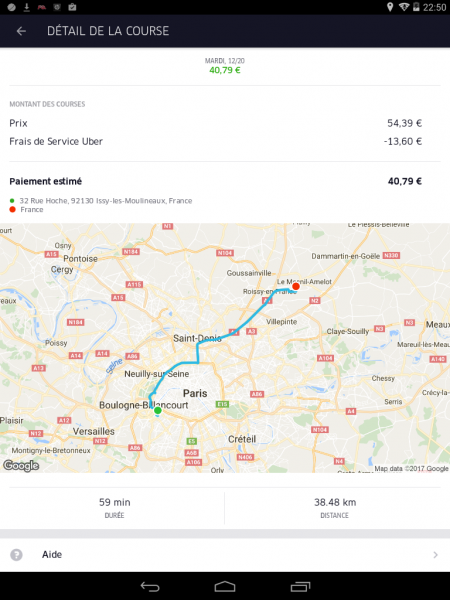Tap the France drop-off address line
Viewport: 450px width, 600px height.
(x=32, y=209)
